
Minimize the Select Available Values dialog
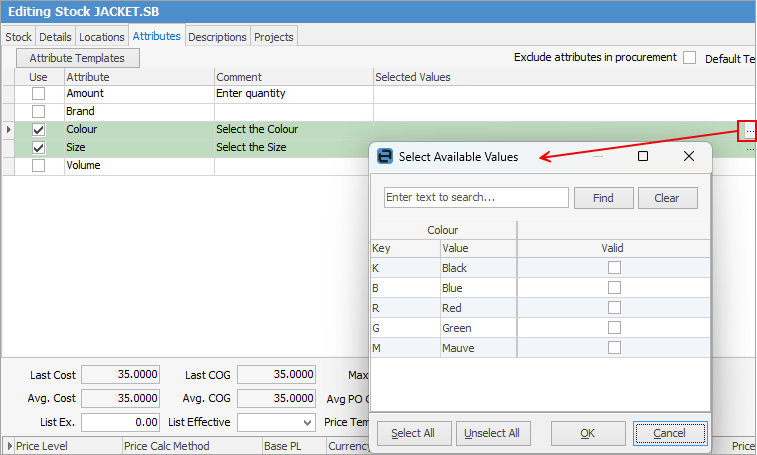click(x=597, y=156)
